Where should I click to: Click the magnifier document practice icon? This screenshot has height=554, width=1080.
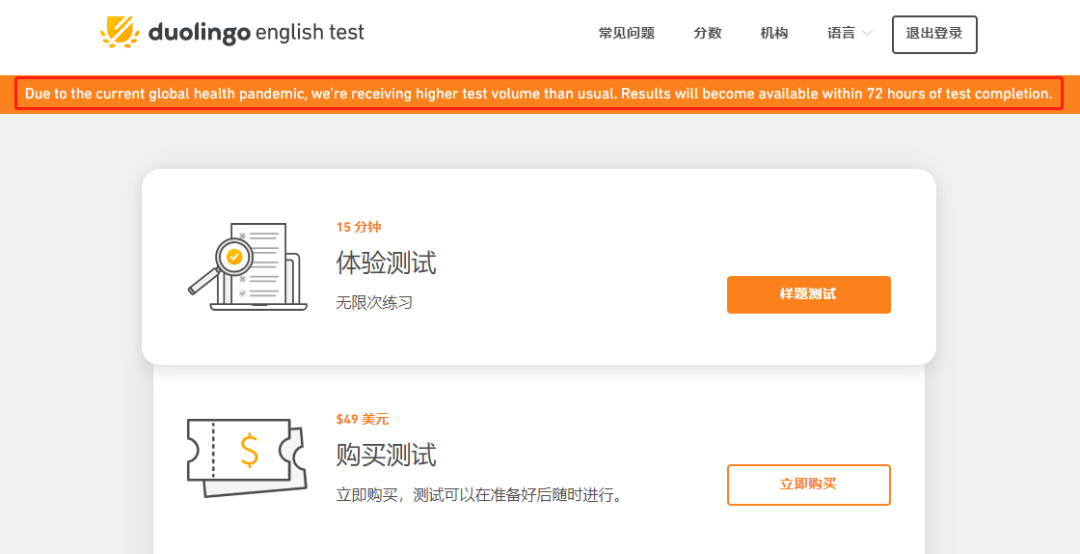tap(247, 267)
